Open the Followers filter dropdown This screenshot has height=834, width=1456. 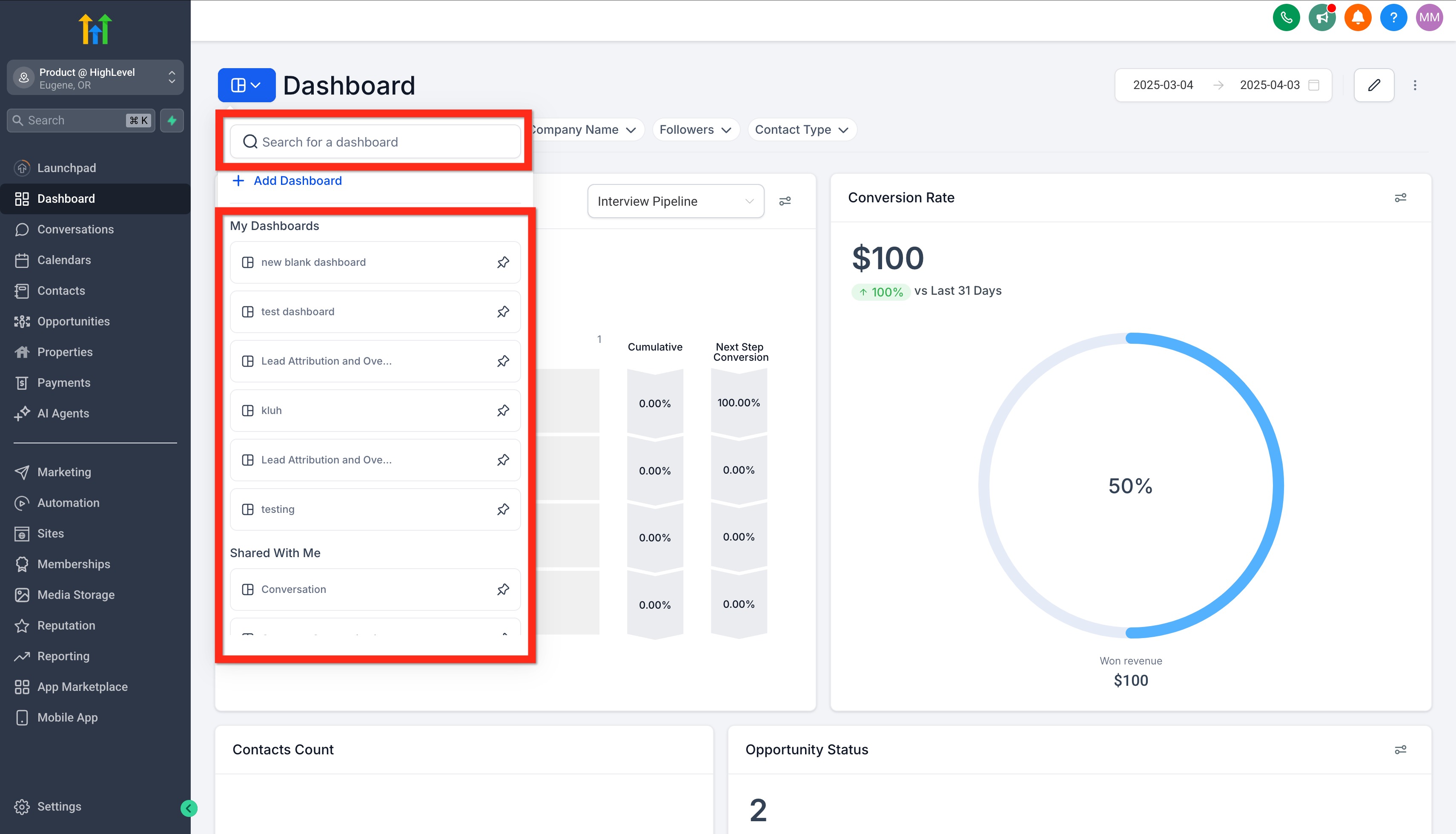(x=695, y=129)
